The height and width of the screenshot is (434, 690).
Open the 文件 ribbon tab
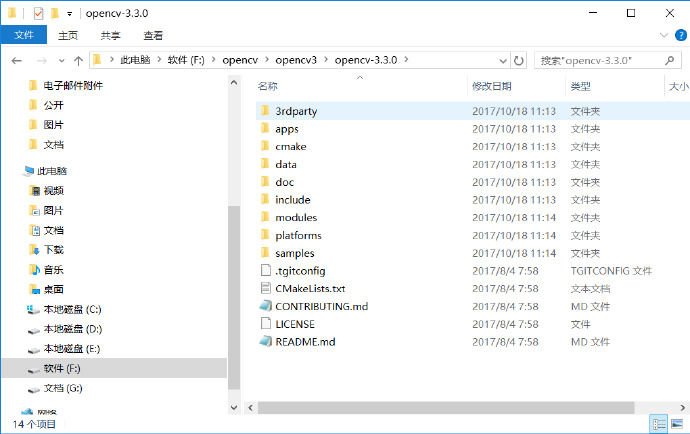pos(24,35)
